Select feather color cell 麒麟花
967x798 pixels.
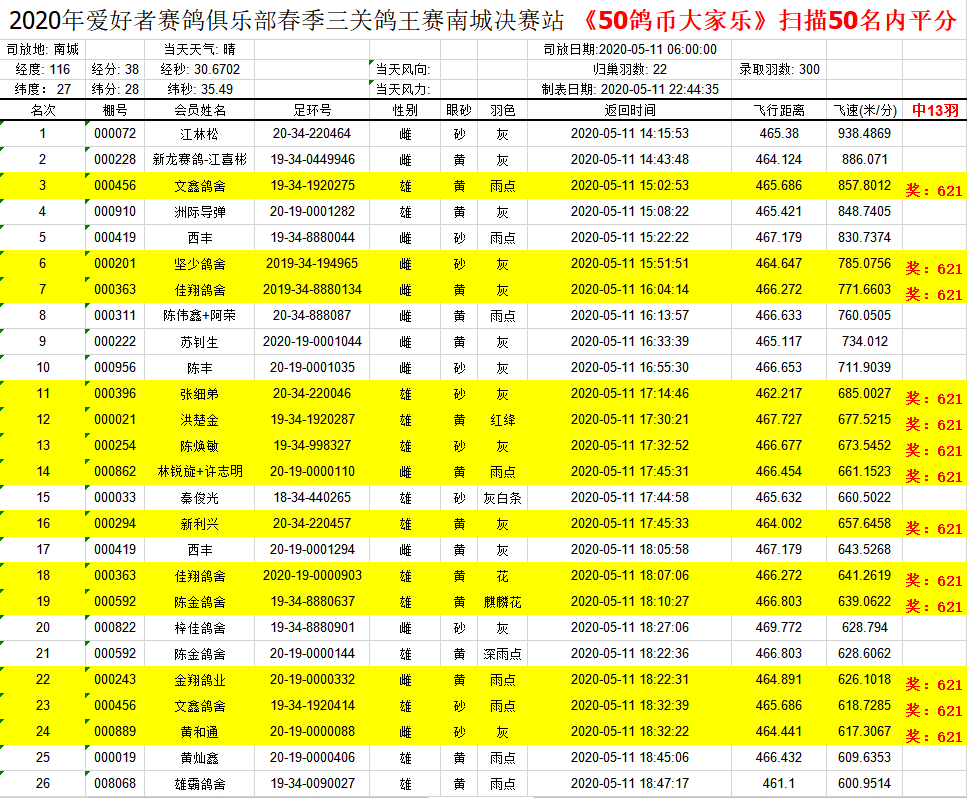tap(503, 602)
